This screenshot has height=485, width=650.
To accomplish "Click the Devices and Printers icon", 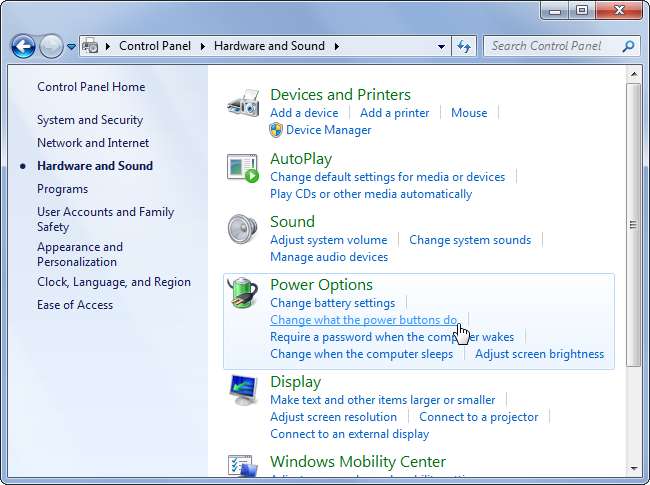I will 243,104.
